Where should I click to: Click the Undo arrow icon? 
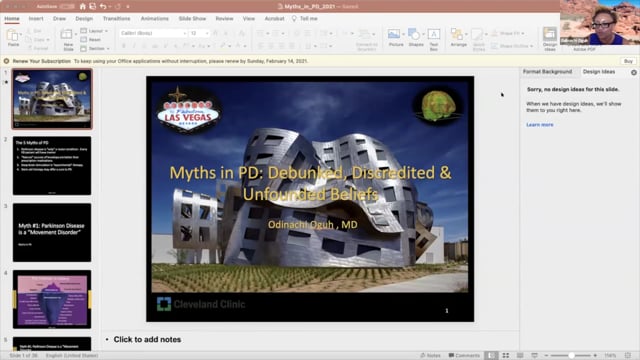click(x=103, y=6)
